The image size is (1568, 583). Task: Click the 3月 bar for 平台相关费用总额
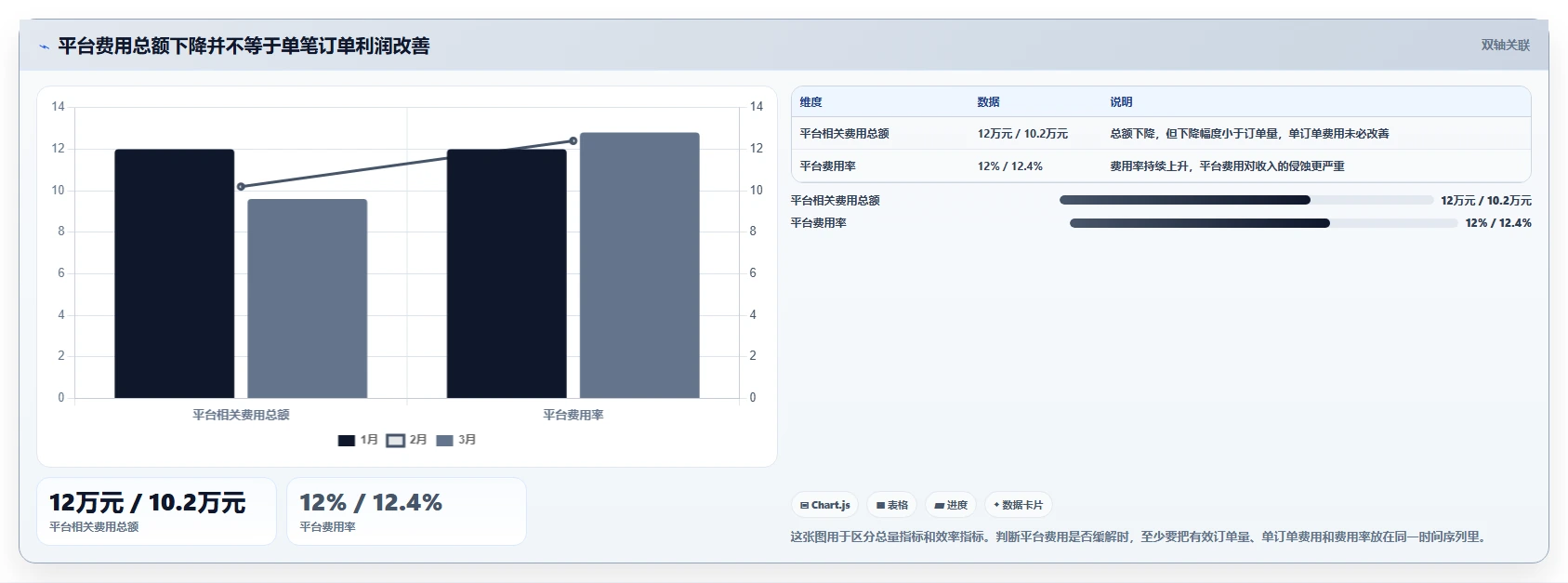308,298
